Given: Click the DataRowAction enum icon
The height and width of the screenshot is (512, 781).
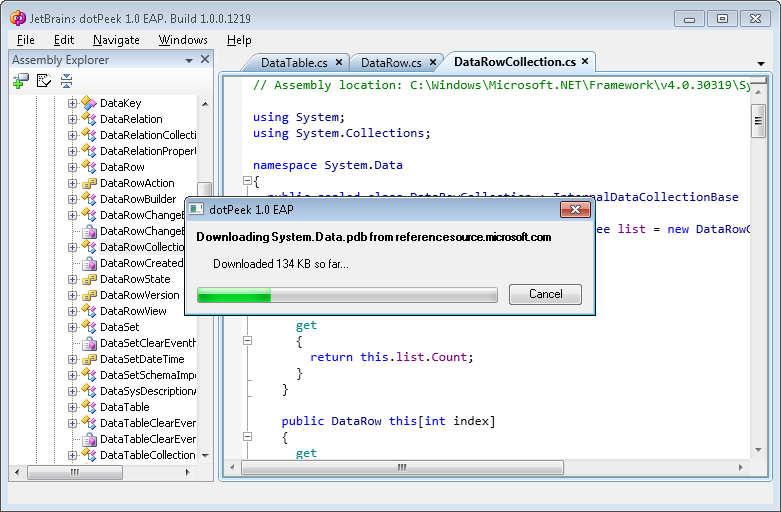Looking at the screenshot, I should tap(89, 183).
